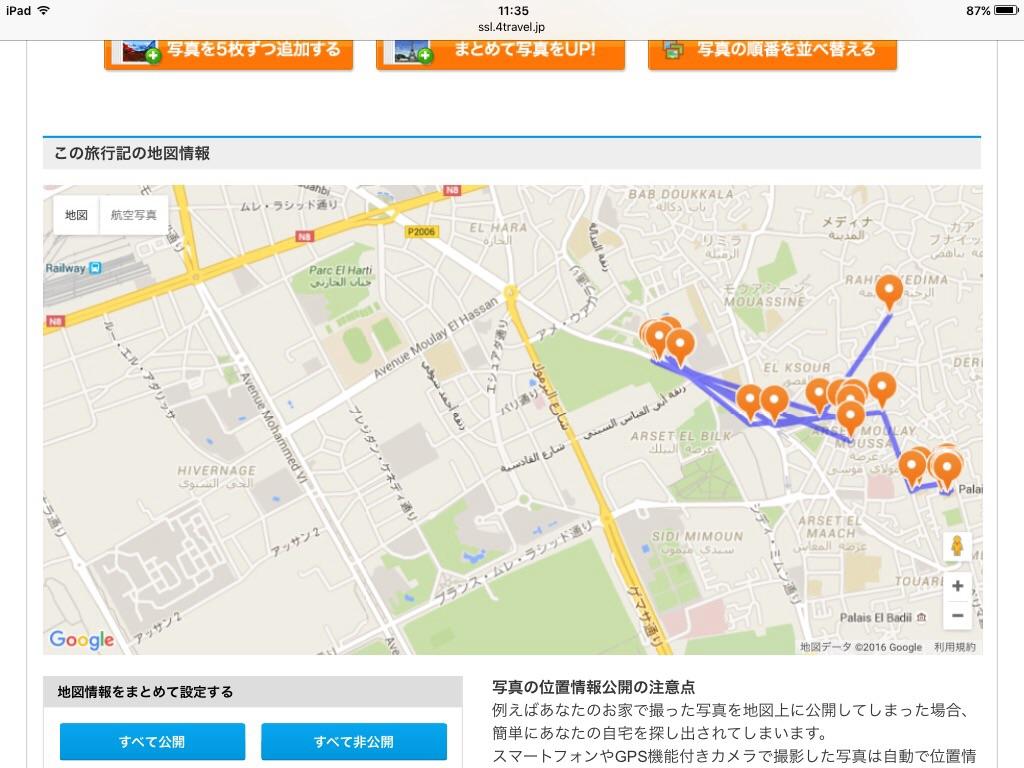Click the 写真の順番を並べ替える button
Screen dimensions: 1024x768
click(772, 50)
